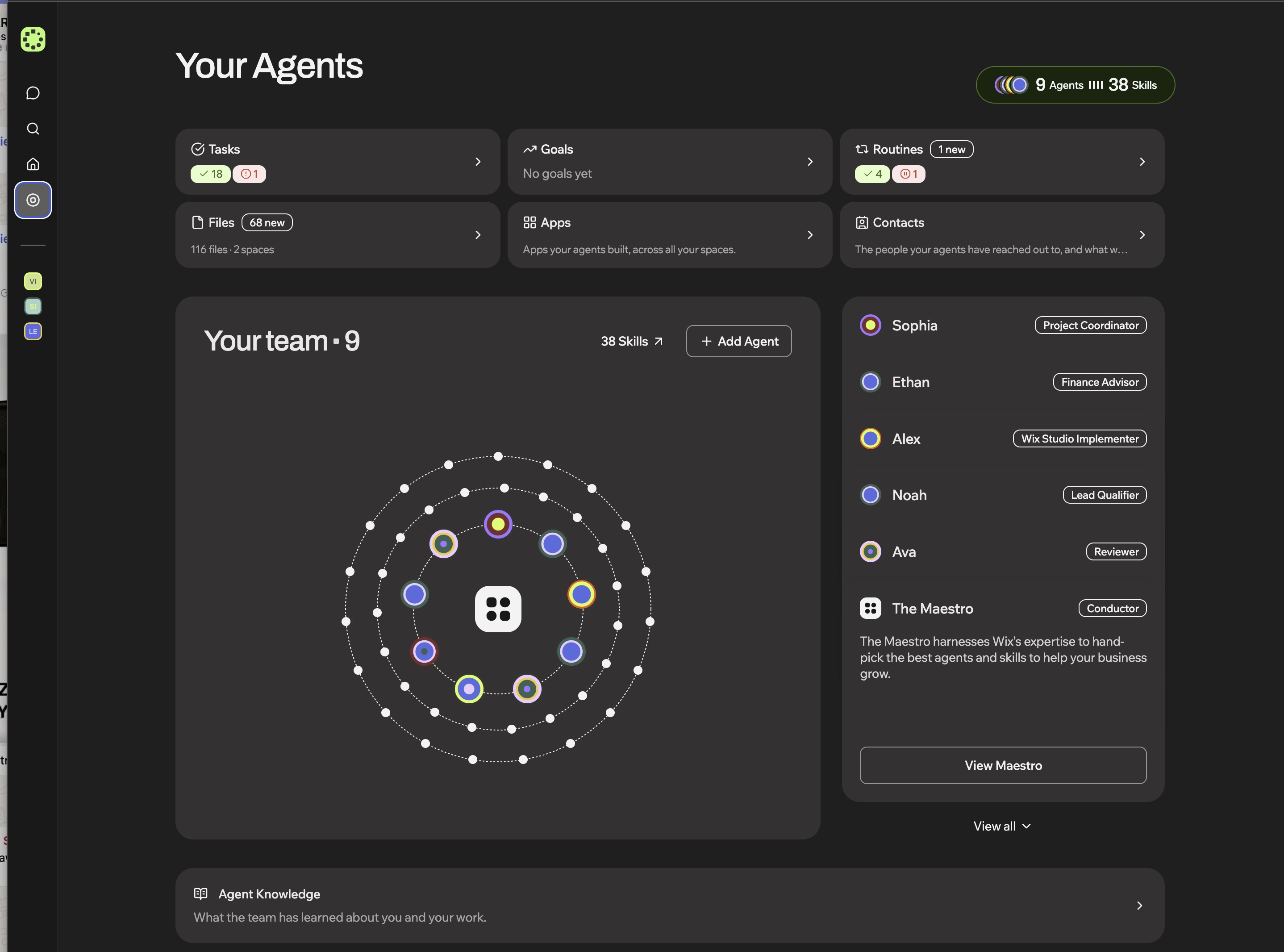
Task: Click the Conductor role tag
Action: click(x=1113, y=609)
